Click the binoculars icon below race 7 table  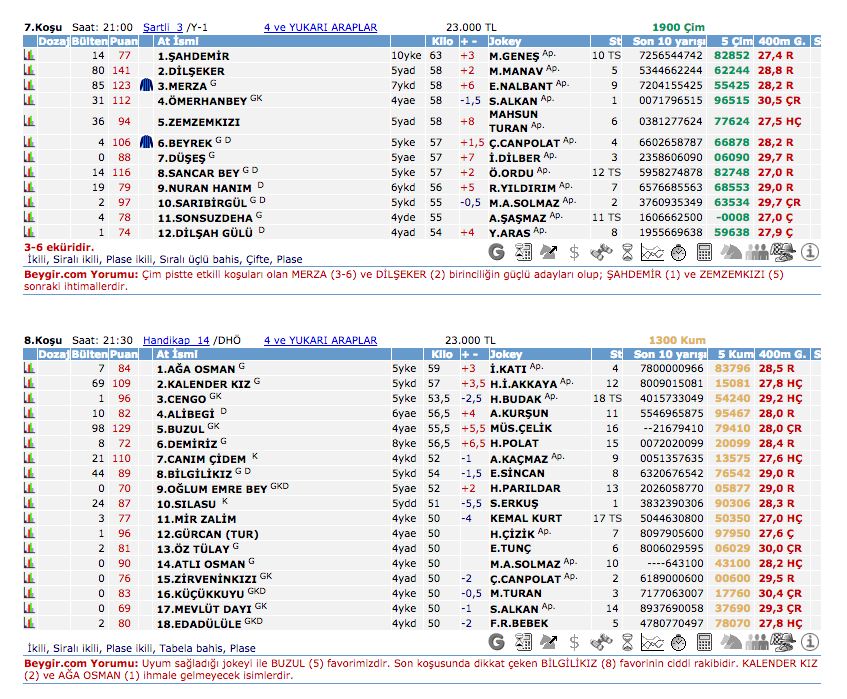click(x=601, y=252)
